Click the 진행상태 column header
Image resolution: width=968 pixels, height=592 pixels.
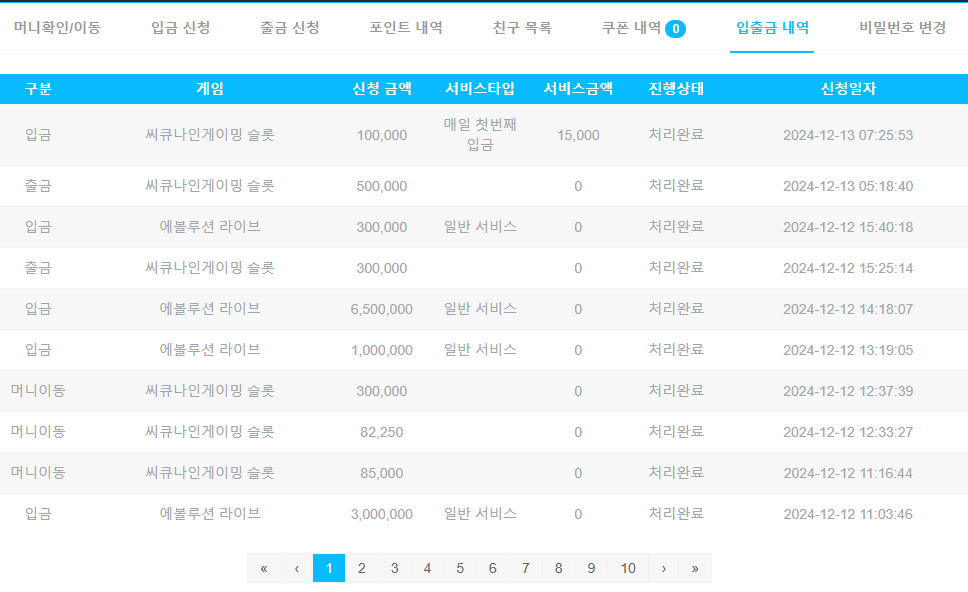click(x=676, y=89)
